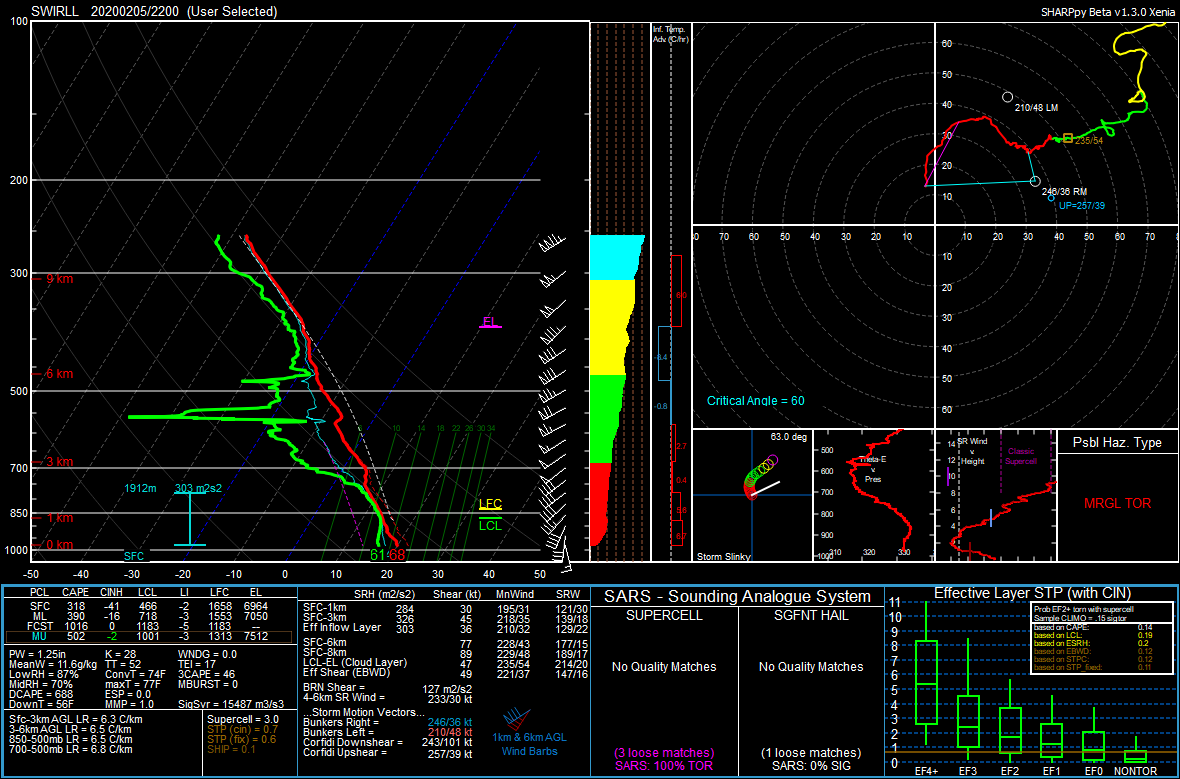The image size is (1180, 779).
Task: Select the green LCL marker on the Skew-T
Action: point(490,525)
